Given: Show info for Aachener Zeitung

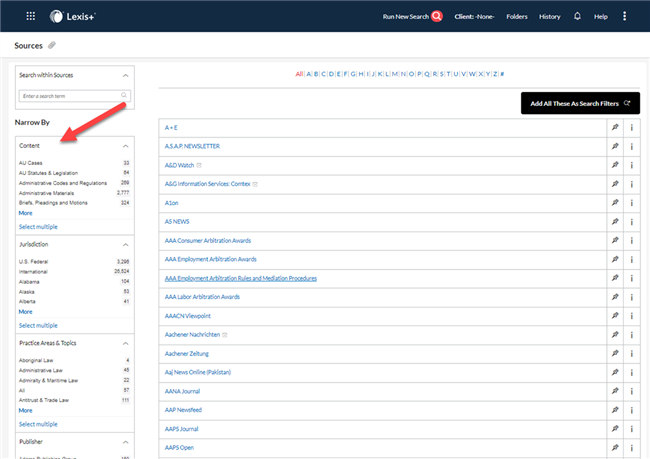Looking at the screenshot, I should coord(632,354).
